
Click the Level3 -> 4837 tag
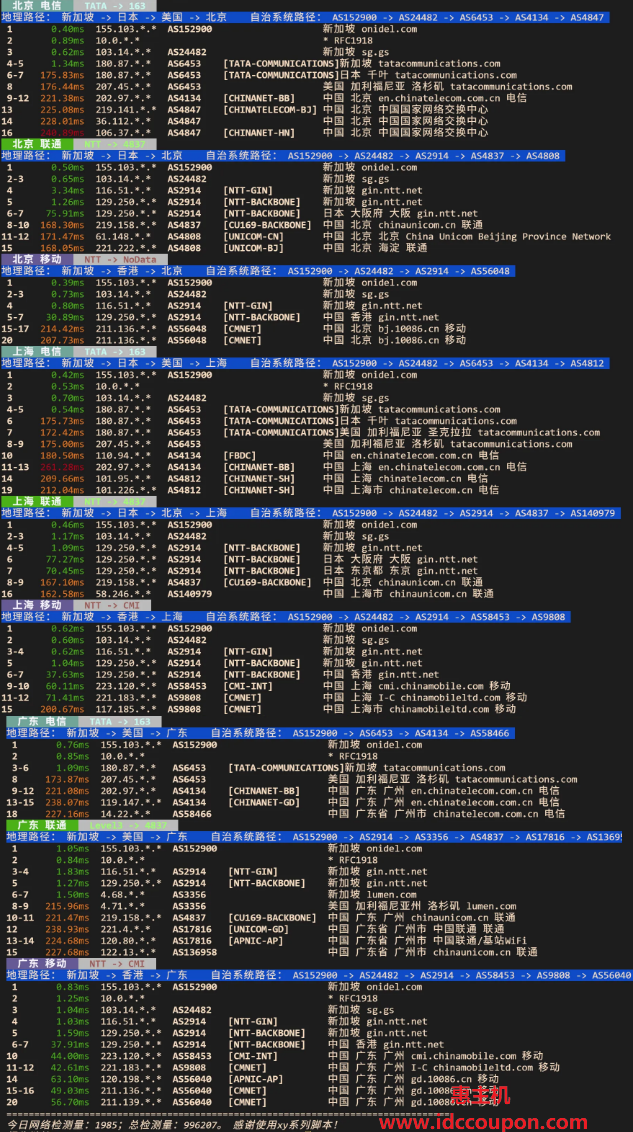[x=128, y=825]
